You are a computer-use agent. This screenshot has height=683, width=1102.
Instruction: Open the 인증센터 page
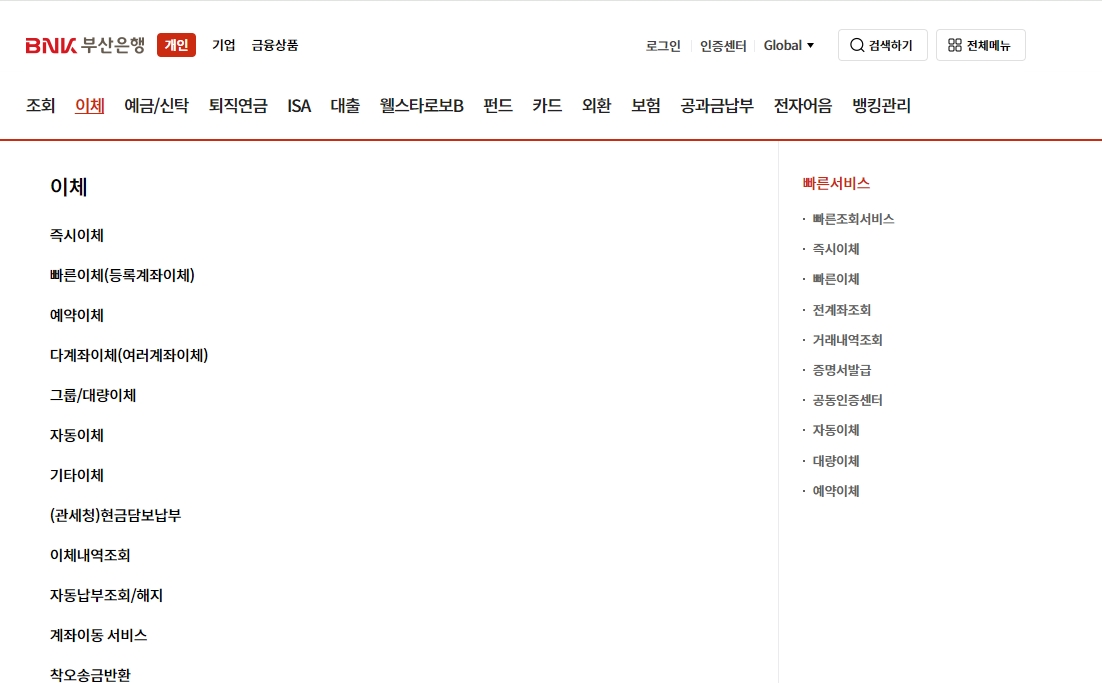pyautogui.click(x=723, y=45)
